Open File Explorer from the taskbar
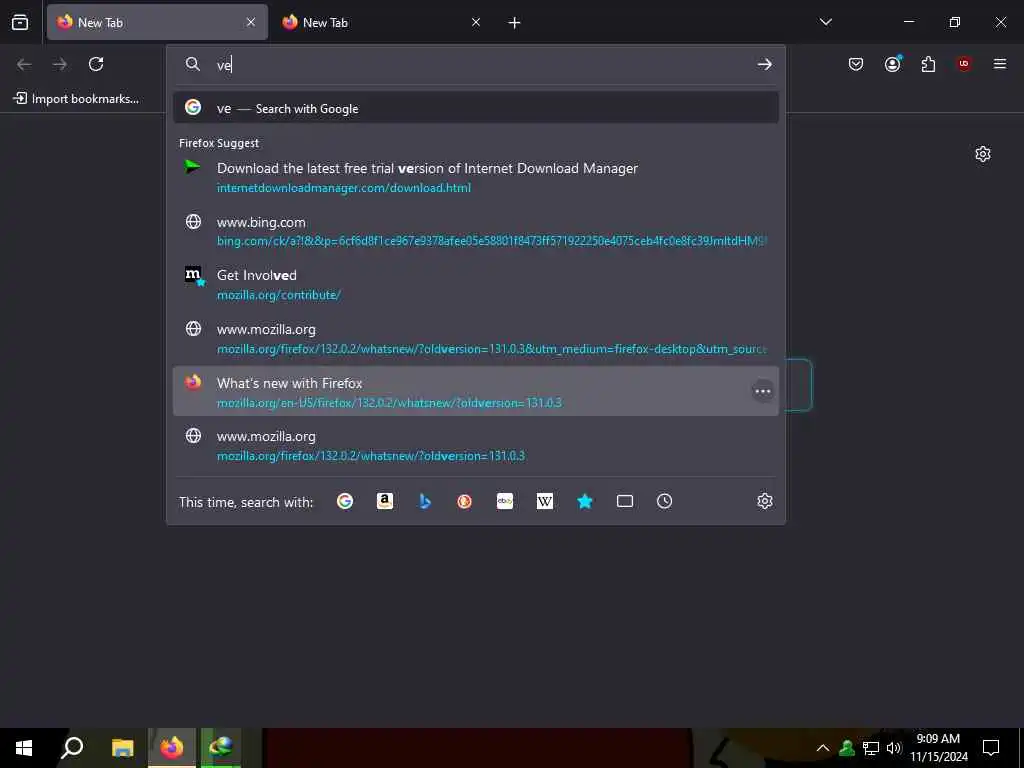Screen dimensions: 1024x768 tap(122, 748)
